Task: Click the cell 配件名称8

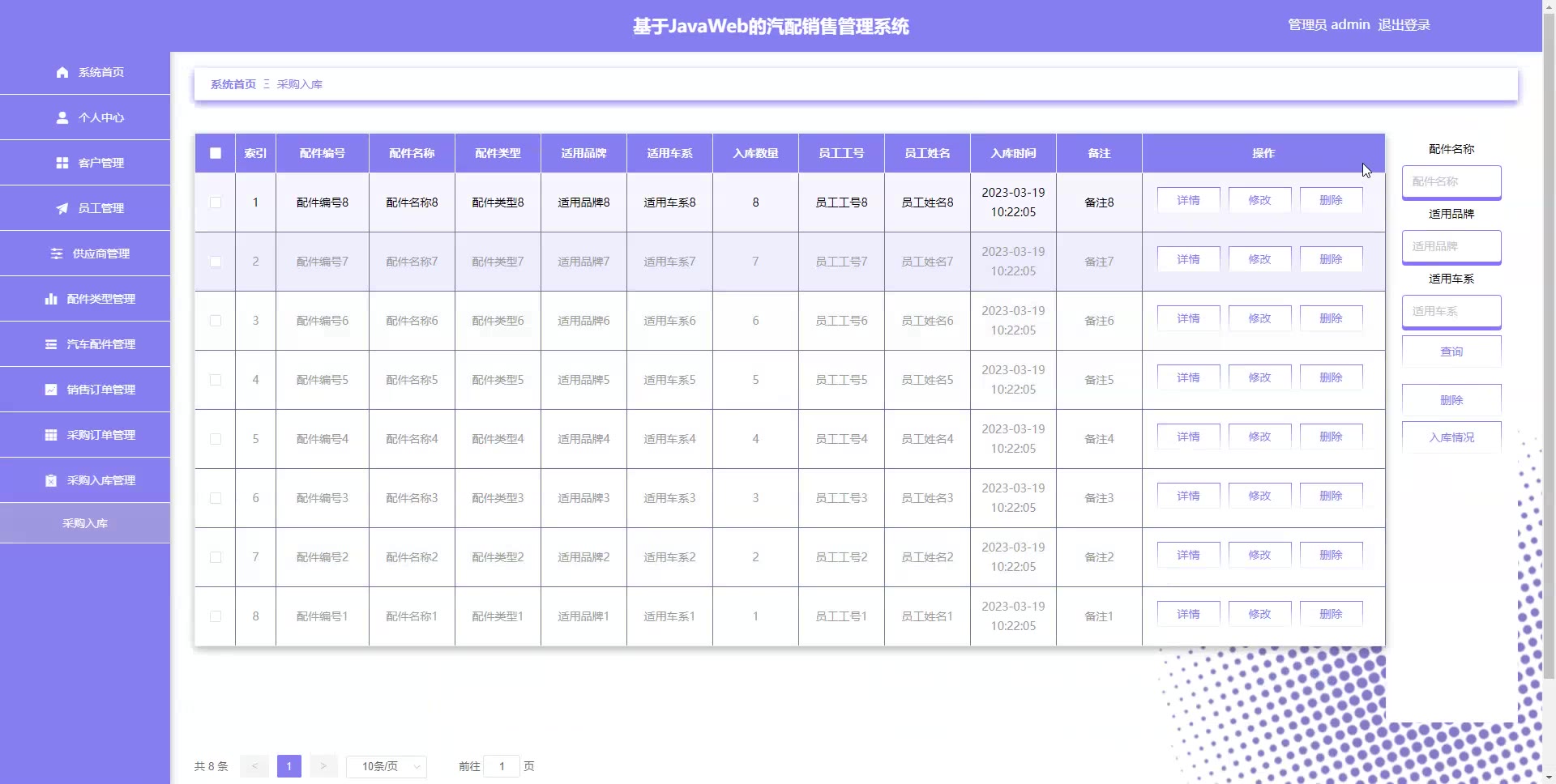Action: (x=412, y=202)
